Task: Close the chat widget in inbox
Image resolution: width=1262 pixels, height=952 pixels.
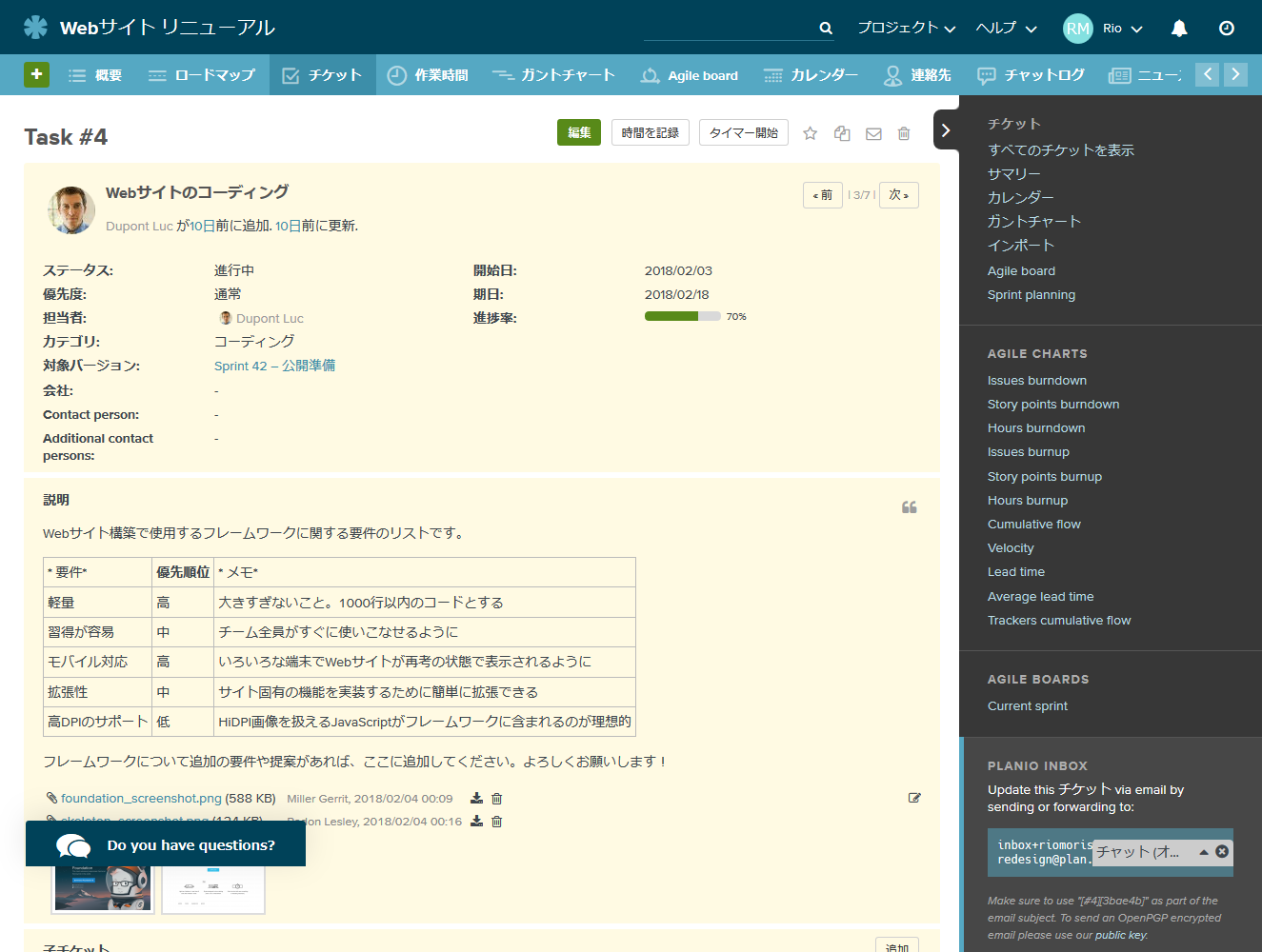Action: [x=1222, y=852]
